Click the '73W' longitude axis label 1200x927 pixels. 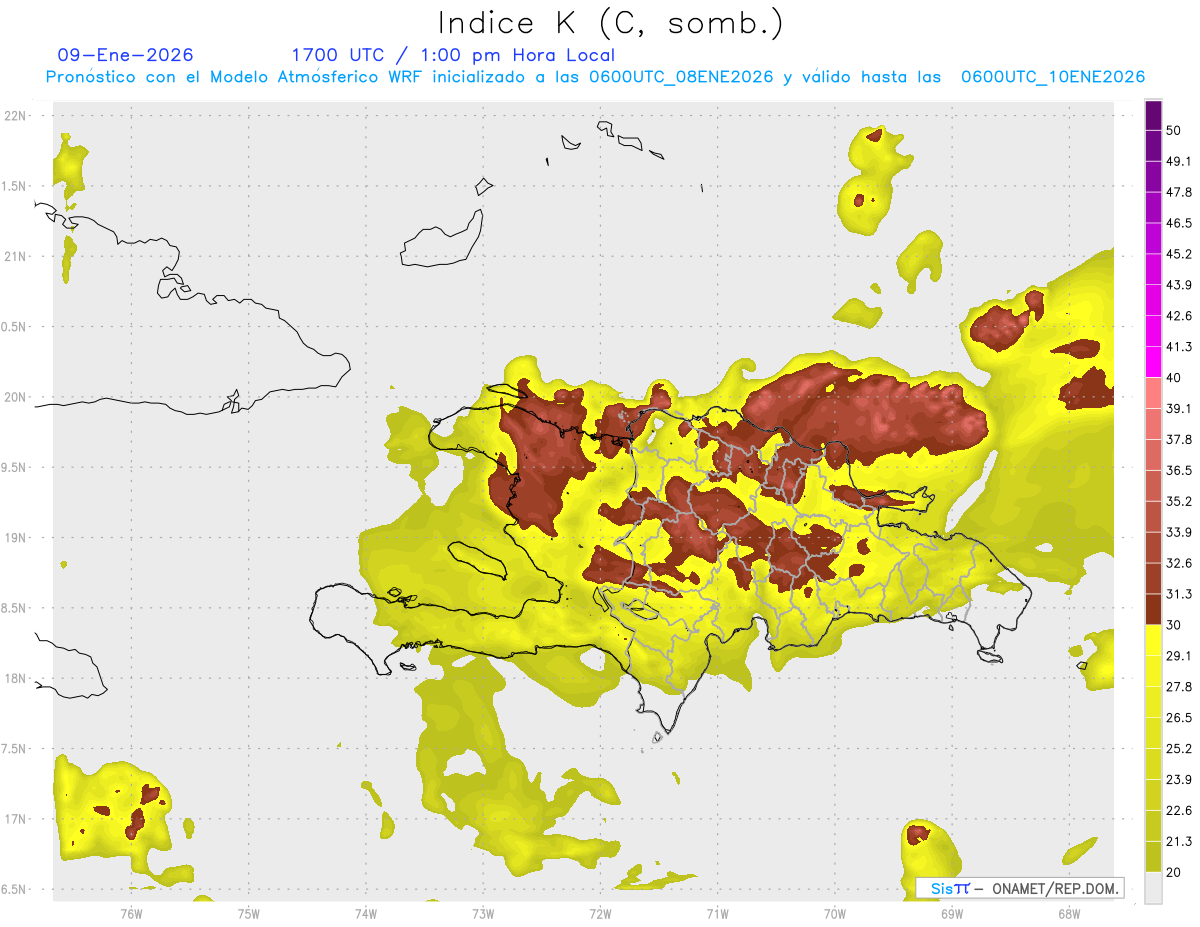483,915
